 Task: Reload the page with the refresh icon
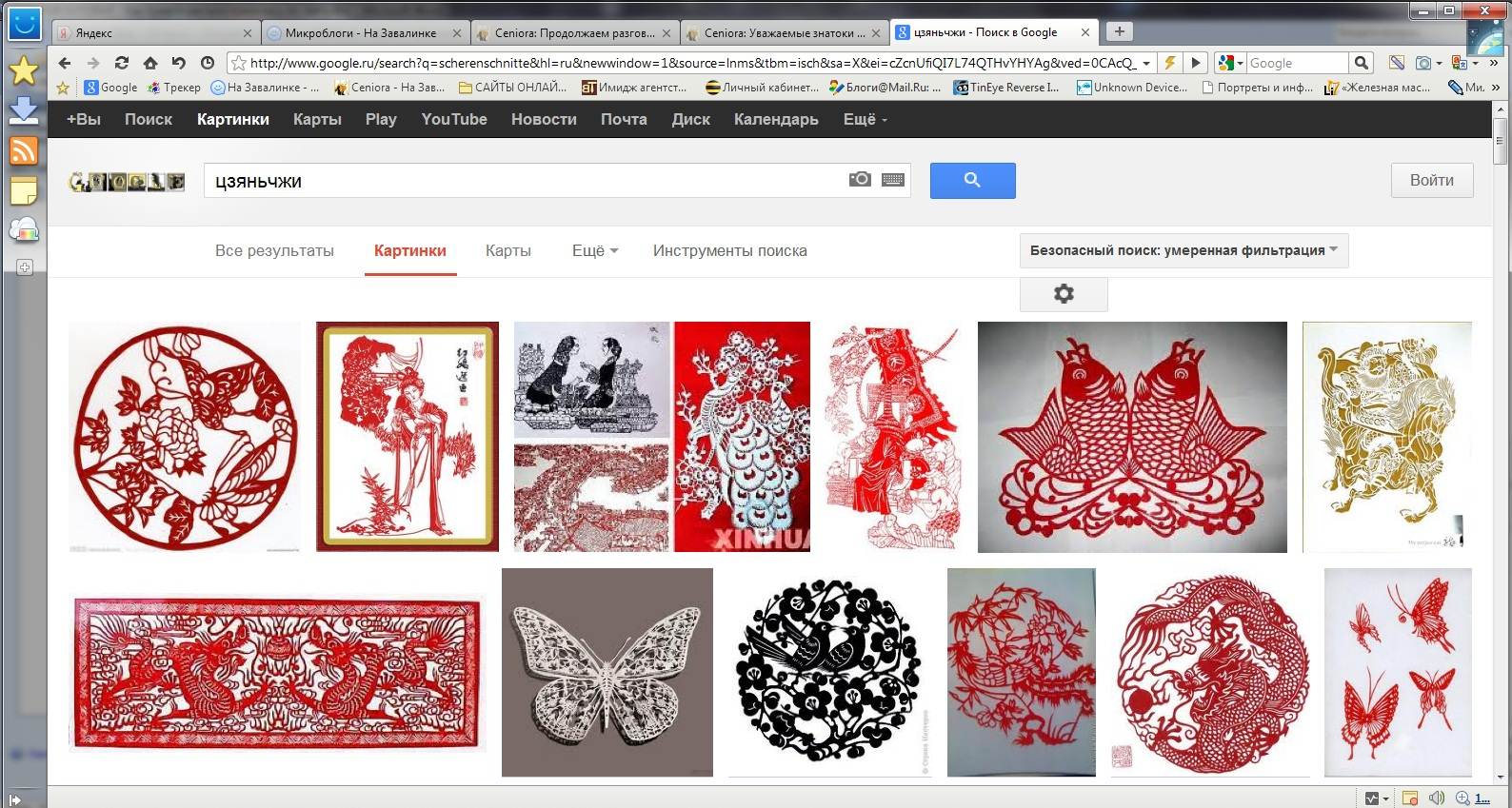click(x=122, y=63)
